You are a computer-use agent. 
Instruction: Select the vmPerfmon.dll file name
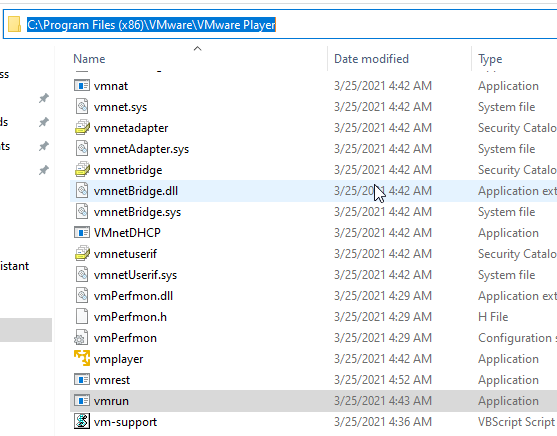[x=133, y=296]
